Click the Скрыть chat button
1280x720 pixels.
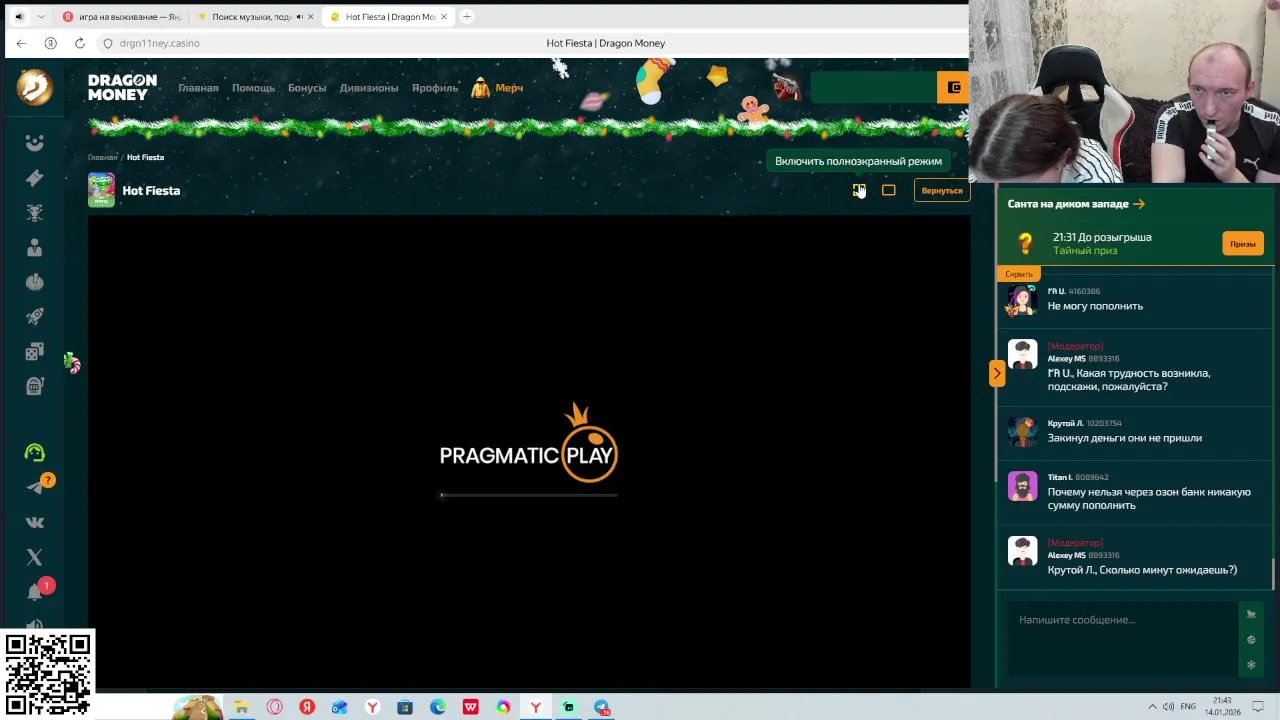(x=1019, y=274)
